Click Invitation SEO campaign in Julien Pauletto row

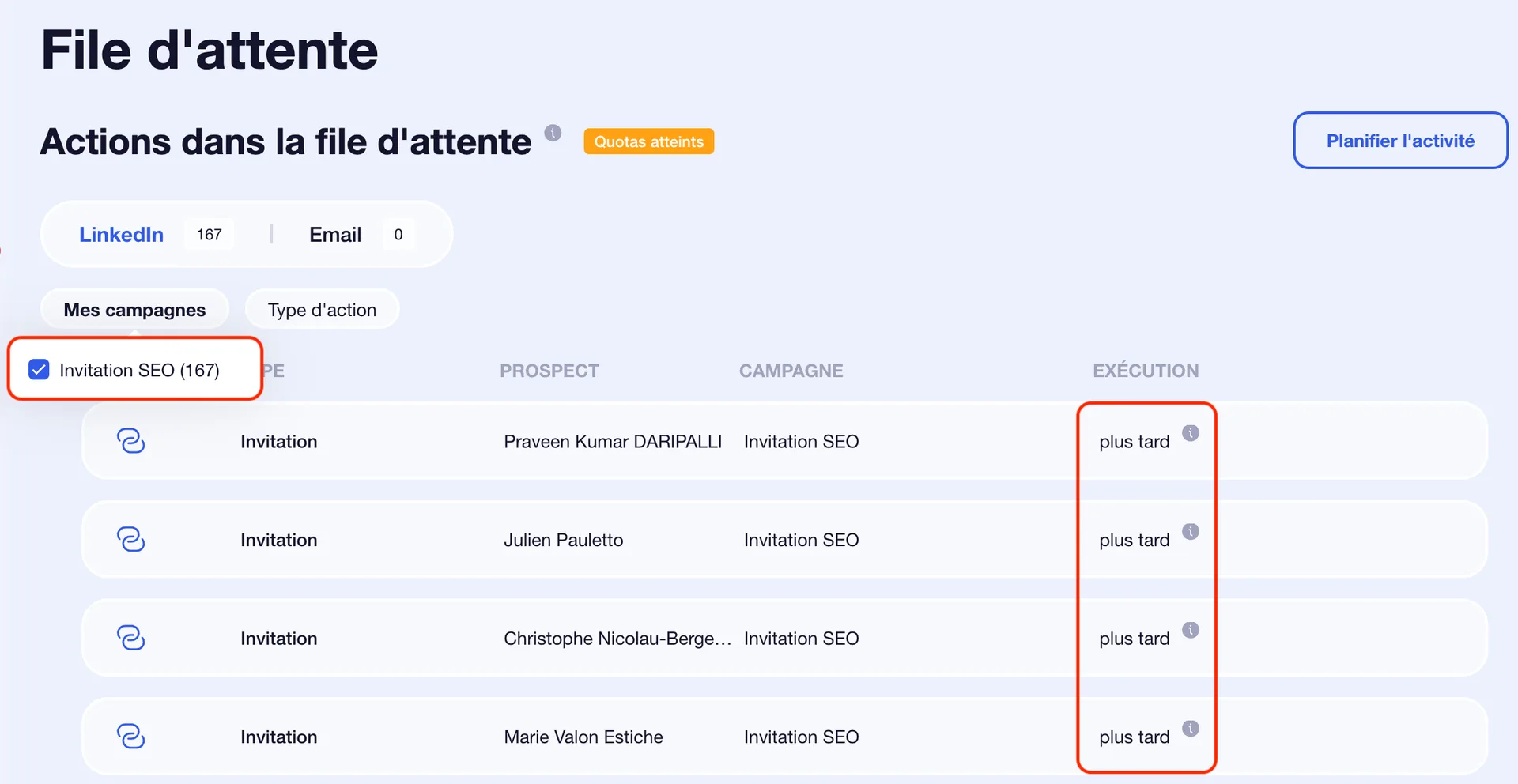tap(801, 540)
